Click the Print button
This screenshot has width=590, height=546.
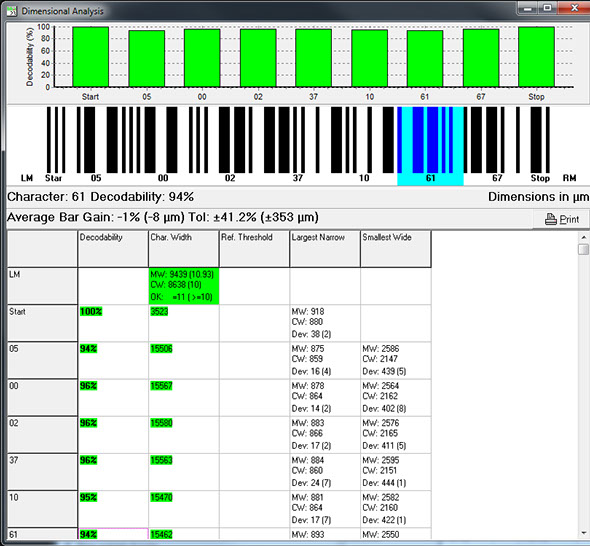click(561, 219)
